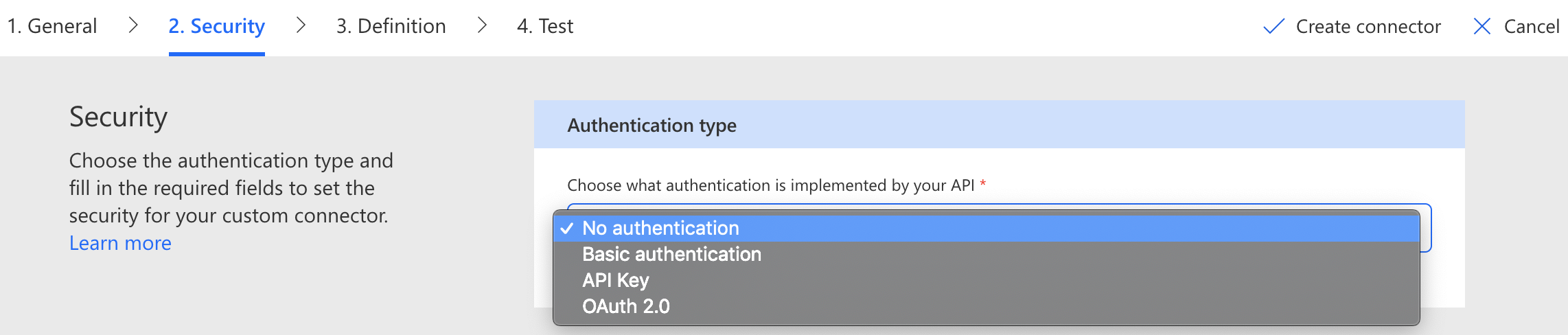Switch to the 3. Definition step
The width and height of the screenshot is (1568, 335).
[x=391, y=26]
